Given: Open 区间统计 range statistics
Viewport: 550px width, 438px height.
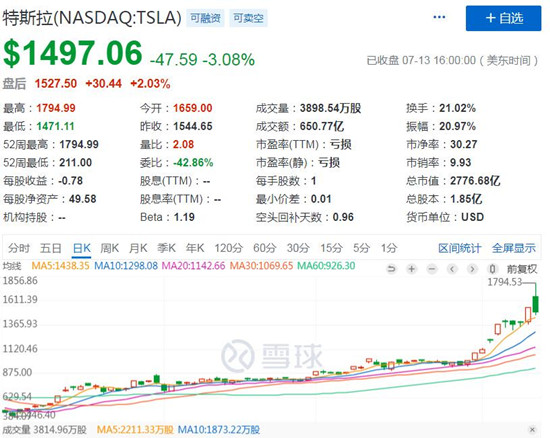Looking at the screenshot, I should (x=460, y=248).
